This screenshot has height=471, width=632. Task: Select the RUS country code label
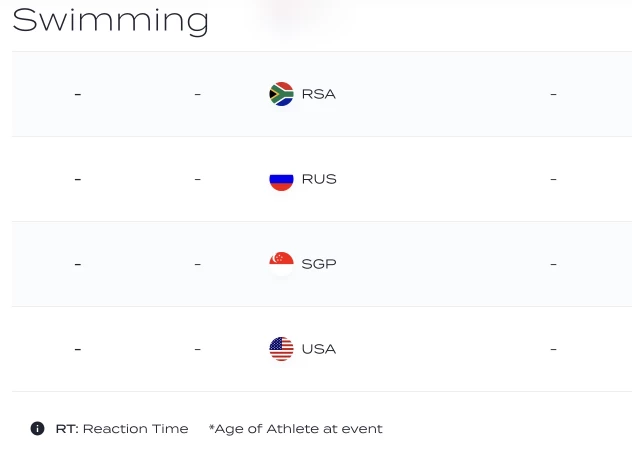pyautogui.click(x=319, y=179)
